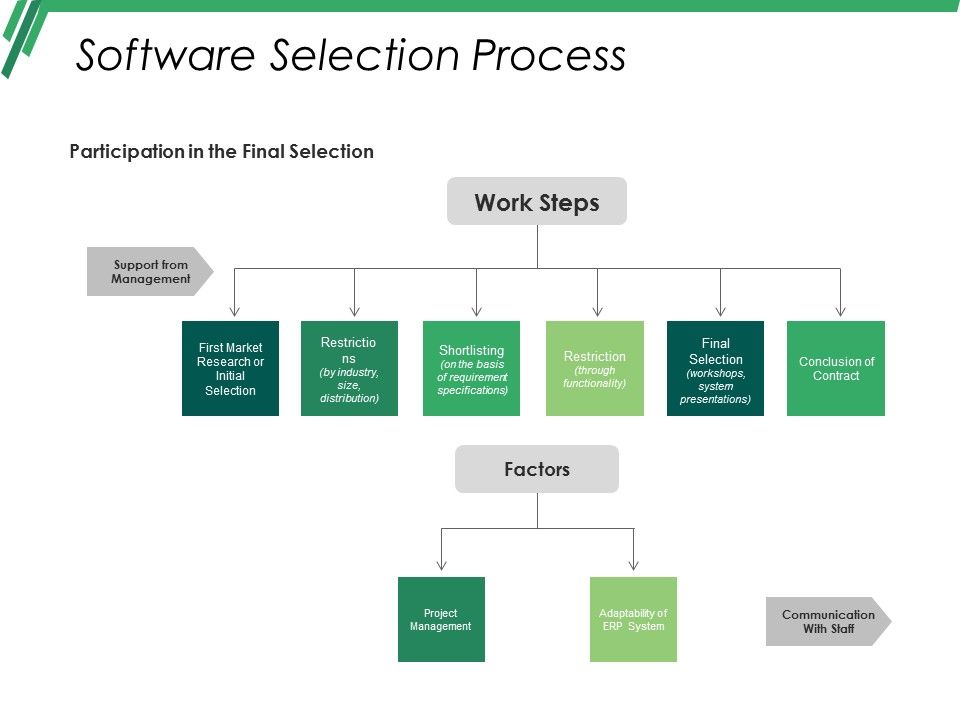Click the Work Steps header box
The image size is (960, 720).
click(x=537, y=201)
